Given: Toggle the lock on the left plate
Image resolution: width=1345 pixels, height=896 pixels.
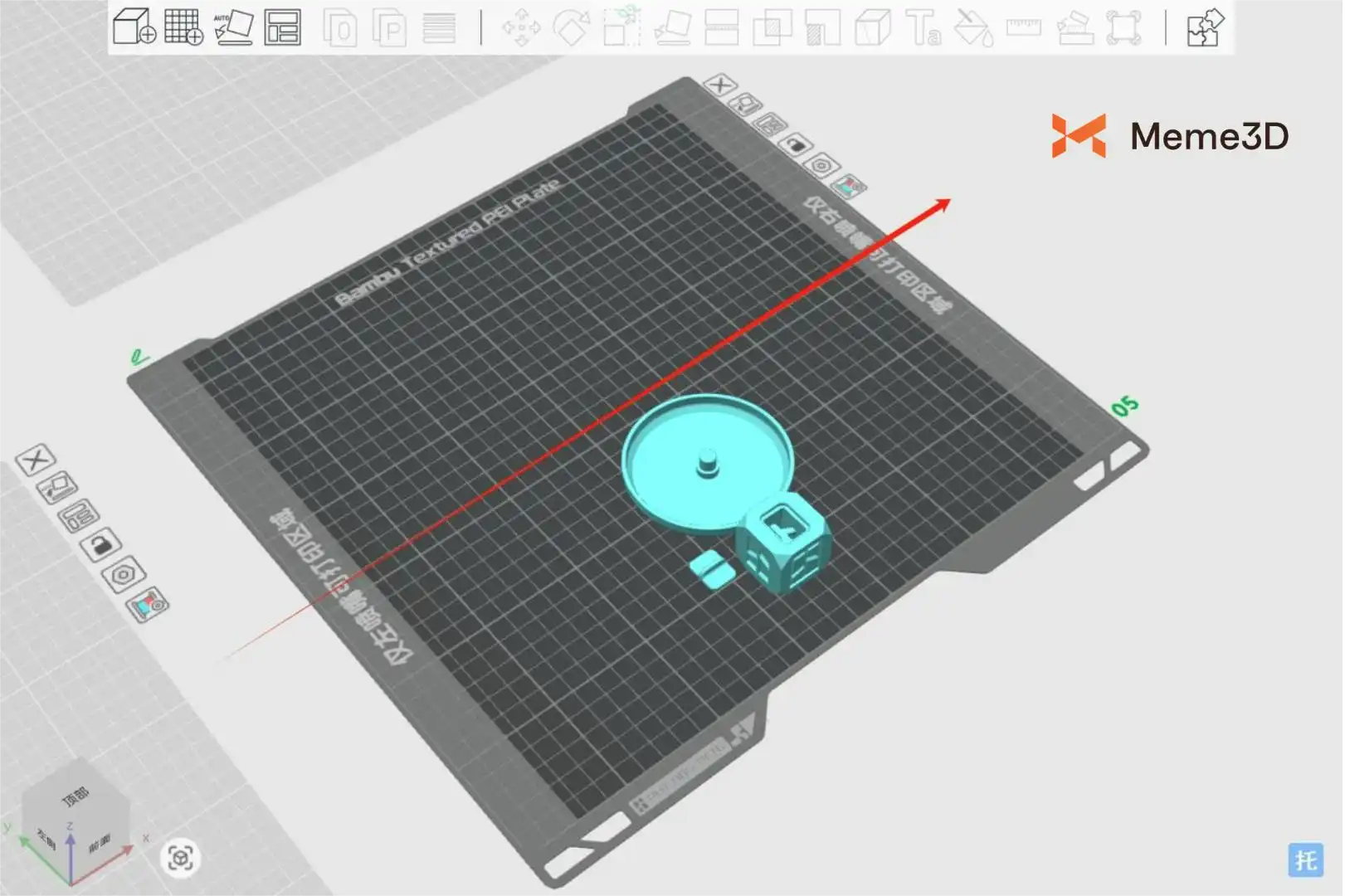Looking at the screenshot, I should coord(101,545).
